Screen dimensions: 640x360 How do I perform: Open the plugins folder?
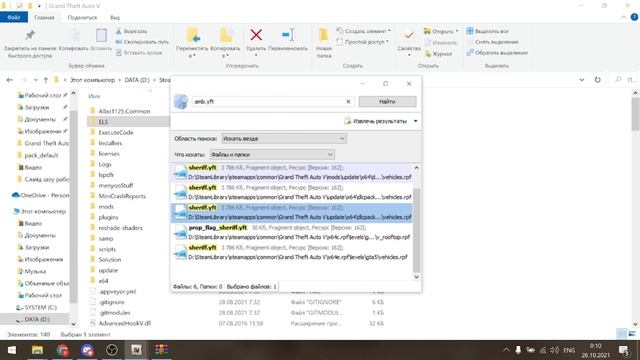pyautogui.click(x=108, y=217)
